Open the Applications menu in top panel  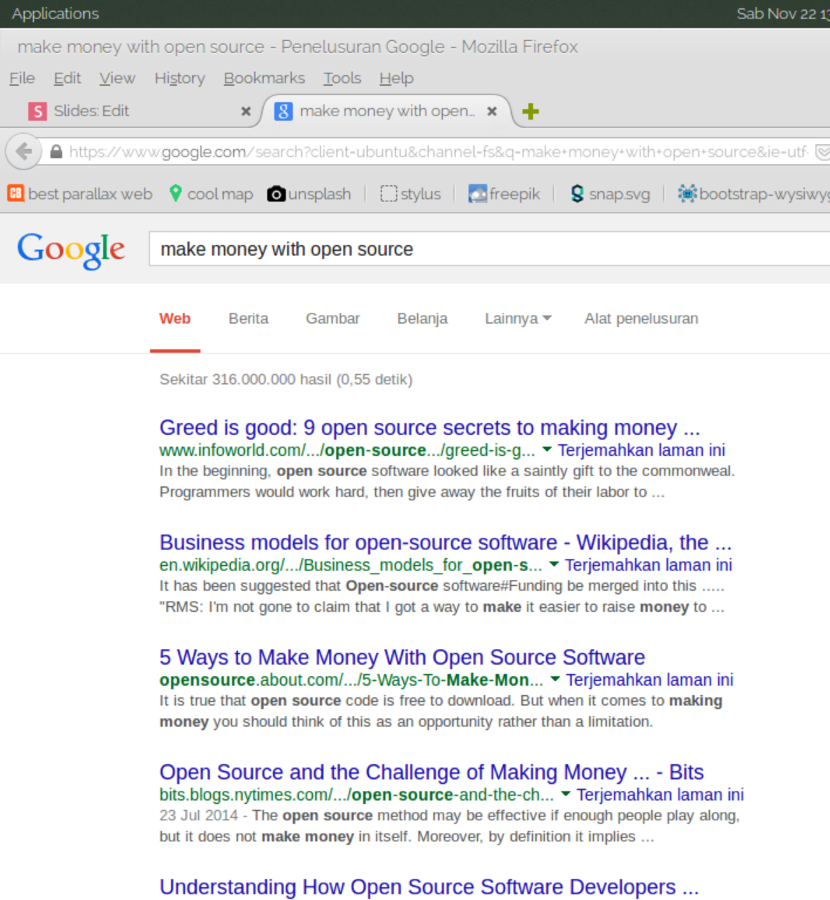tap(56, 13)
